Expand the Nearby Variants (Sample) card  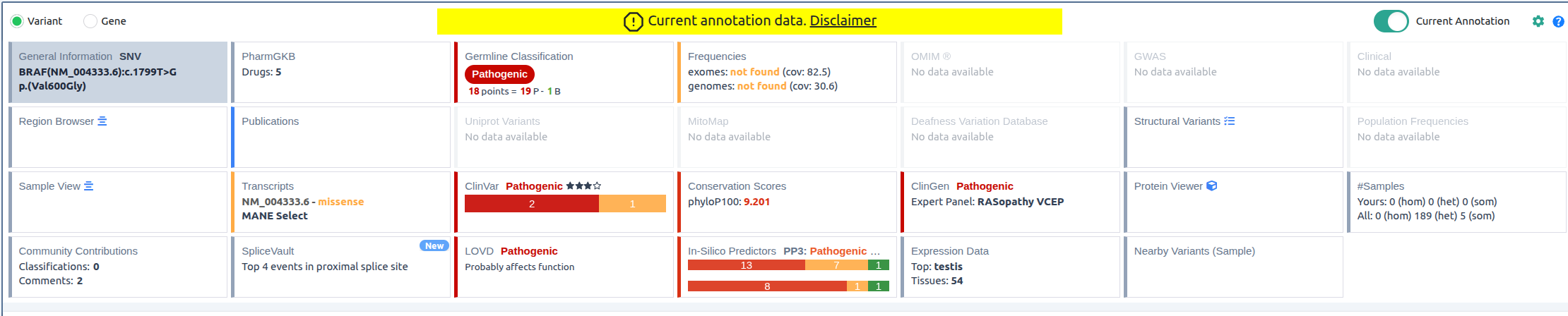click(x=1233, y=267)
